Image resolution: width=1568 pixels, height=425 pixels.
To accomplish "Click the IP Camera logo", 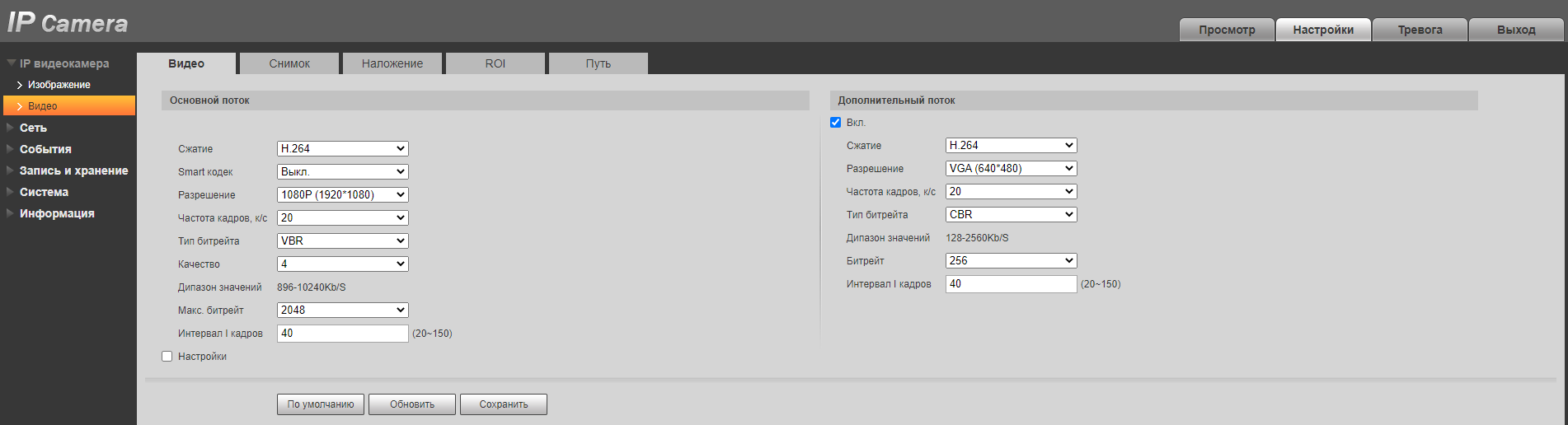I will pos(68,21).
